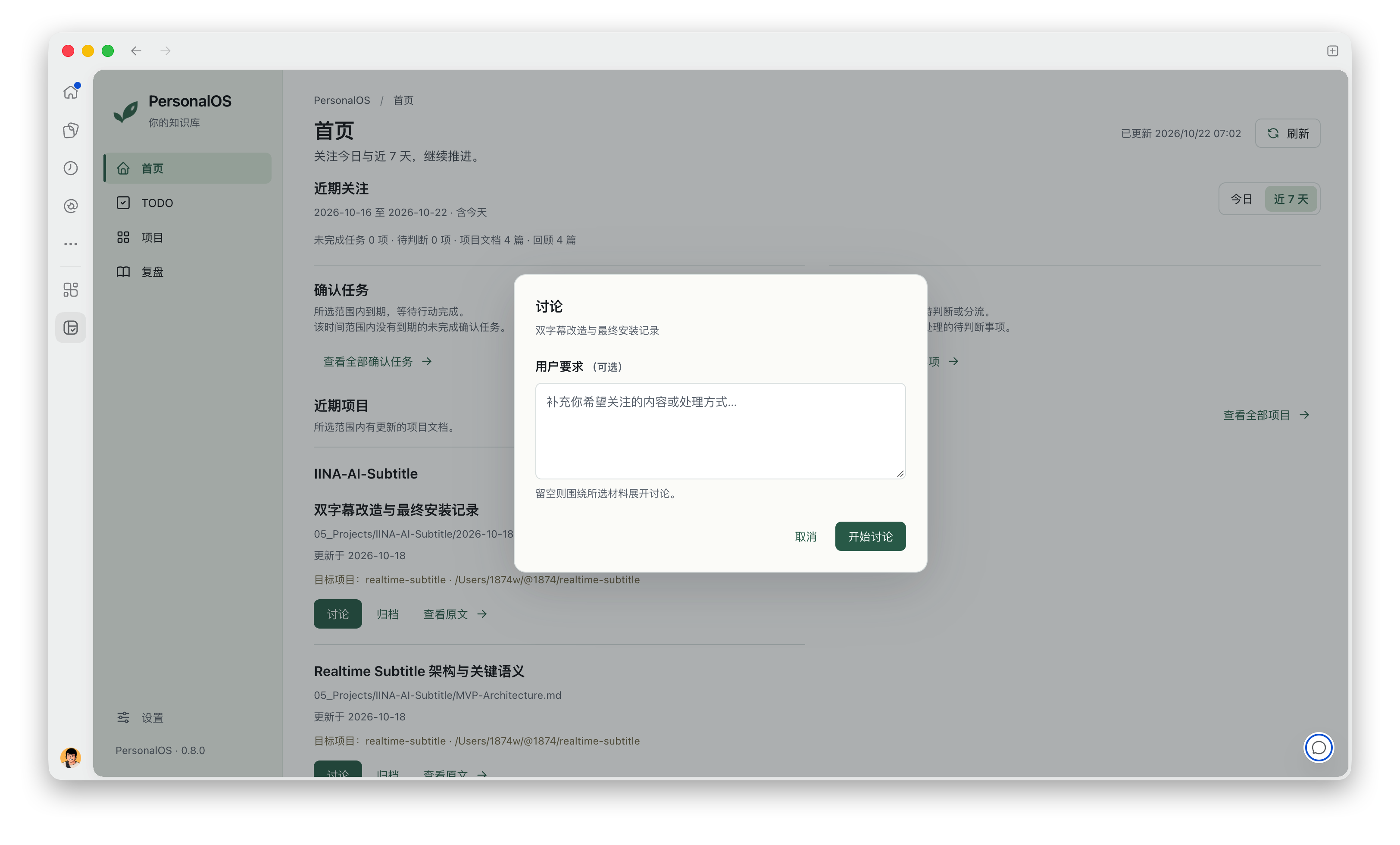This screenshot has height=845, width=1400.
Task: Go back with the left arrow in the title bar
Action: click(136, 51)
